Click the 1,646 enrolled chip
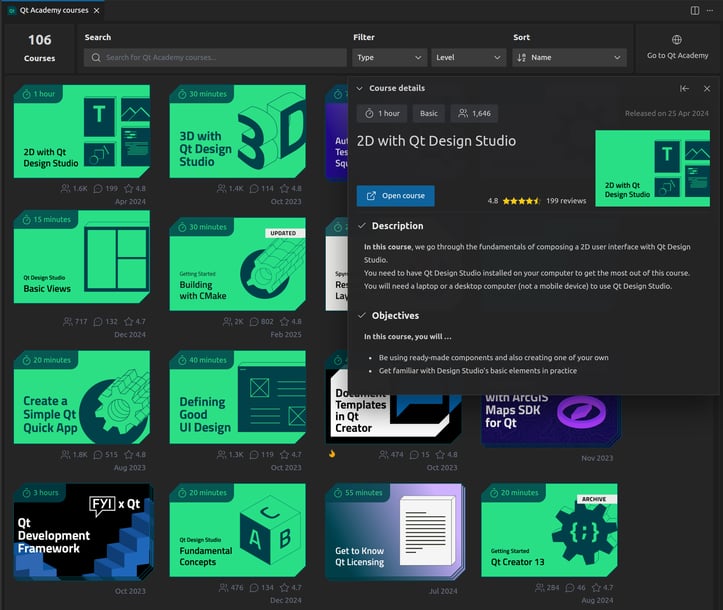 [474, 113]
